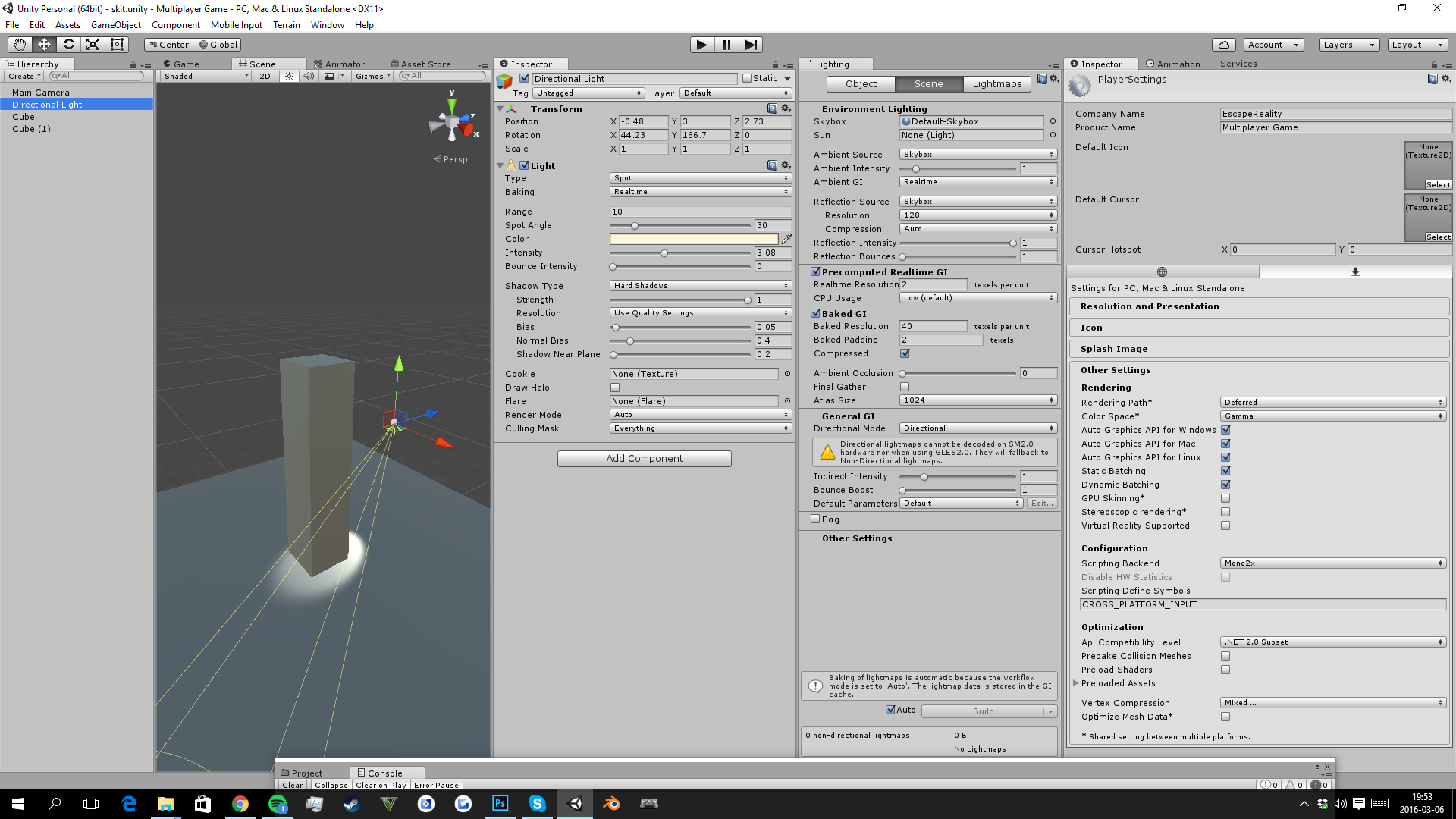
Task: Toggle the Static checkbox
Action: [747, 78]
